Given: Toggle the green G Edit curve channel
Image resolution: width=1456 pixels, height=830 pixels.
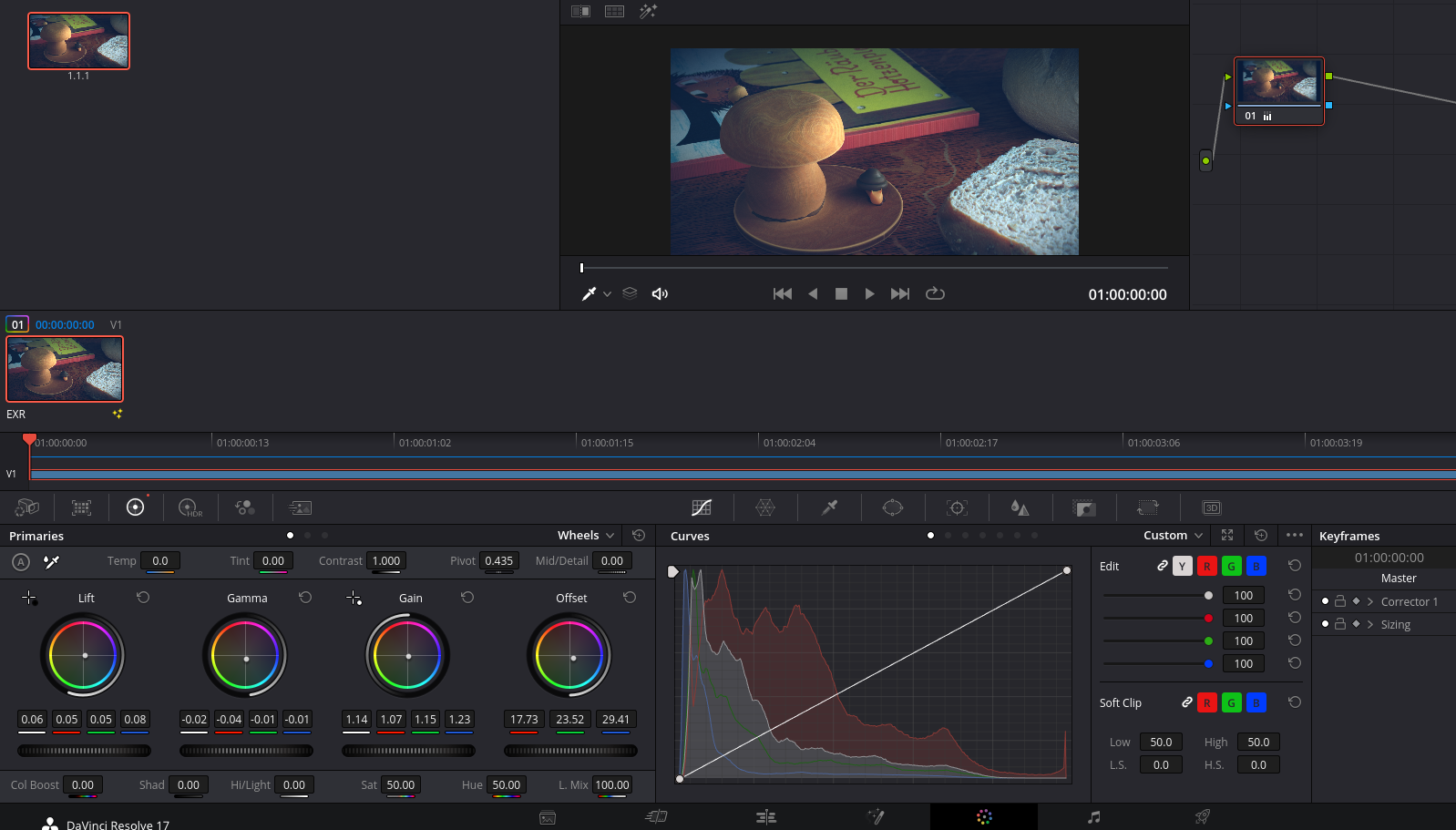Looking at the screenshot, I should pos(1231,566).
